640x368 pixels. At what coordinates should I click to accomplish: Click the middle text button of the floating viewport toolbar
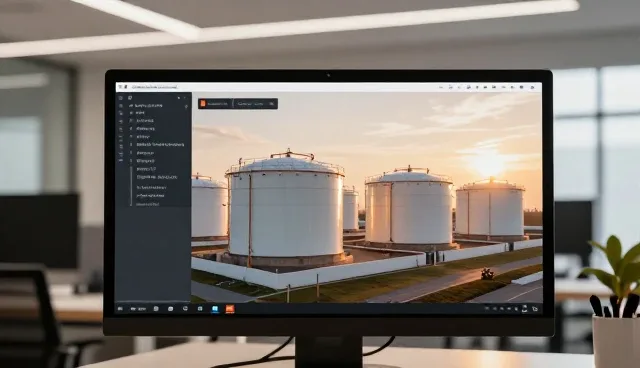pos(250,104)
